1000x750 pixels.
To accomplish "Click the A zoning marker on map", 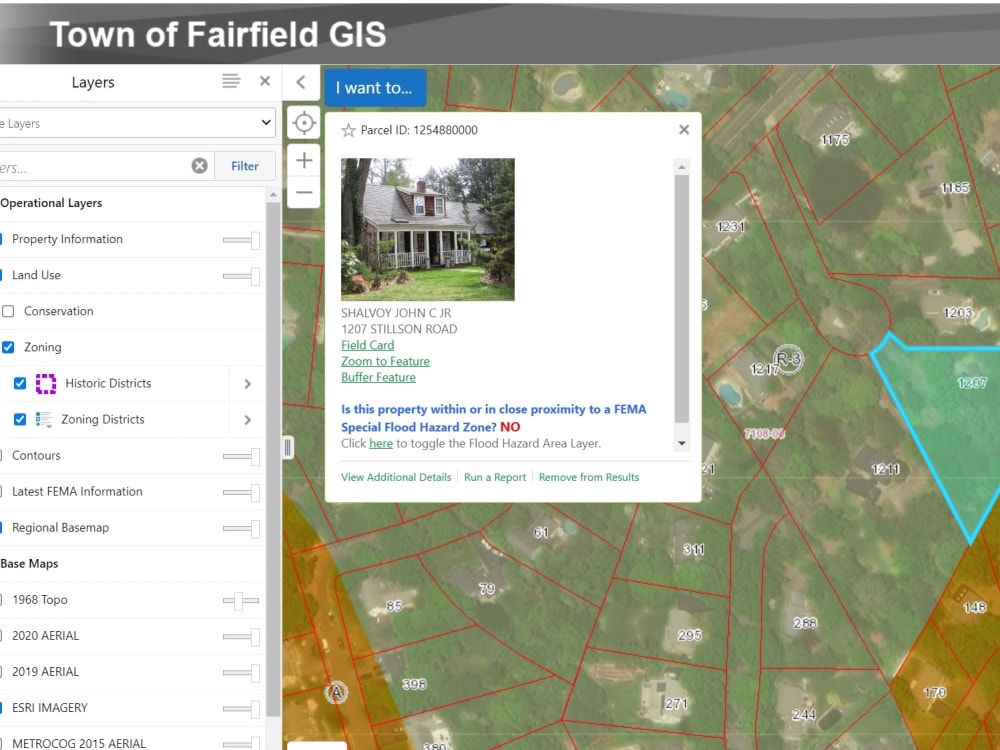I will tap(336, 692).
